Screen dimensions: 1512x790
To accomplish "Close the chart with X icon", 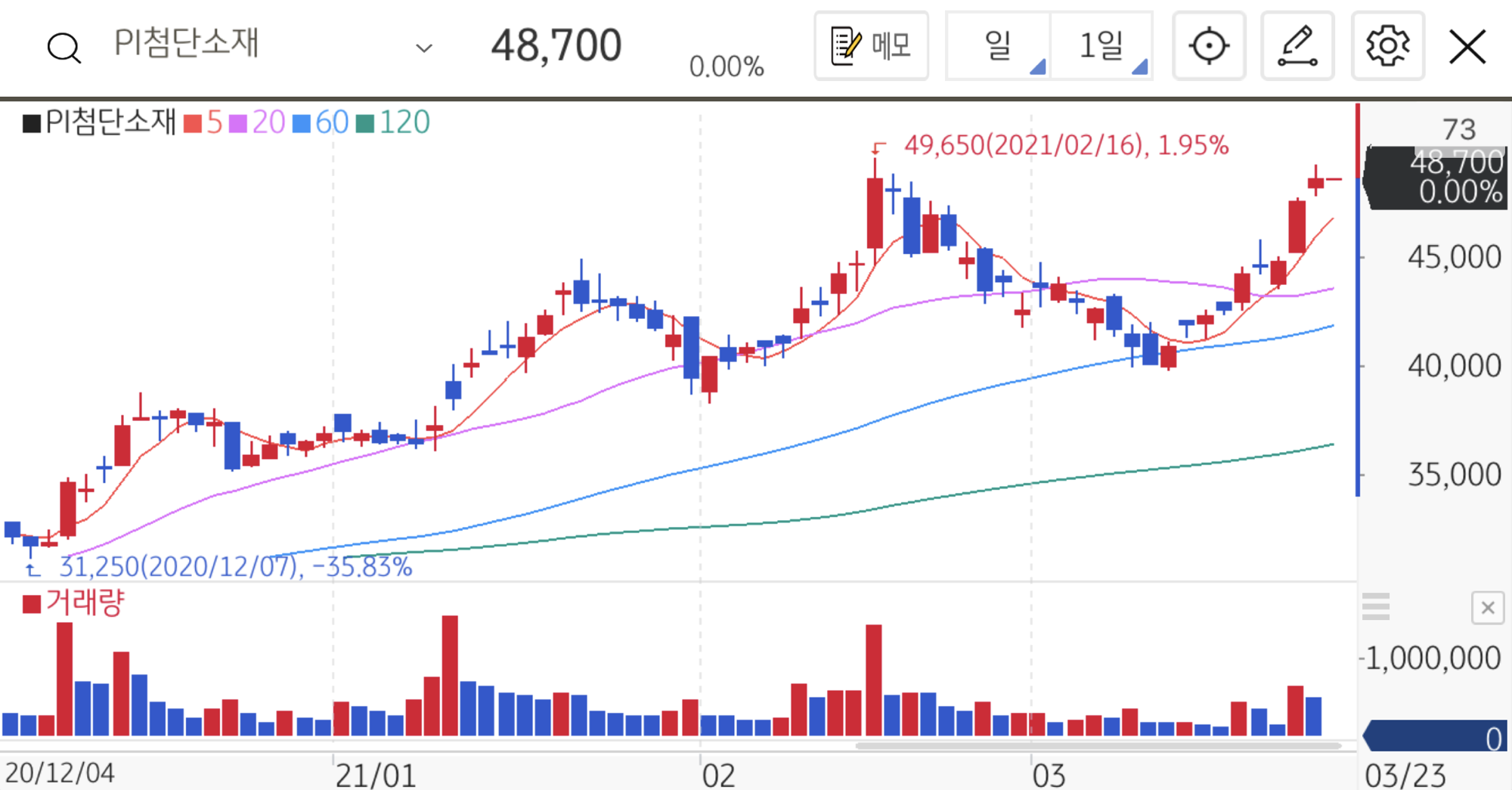I will coord(1467,47).
